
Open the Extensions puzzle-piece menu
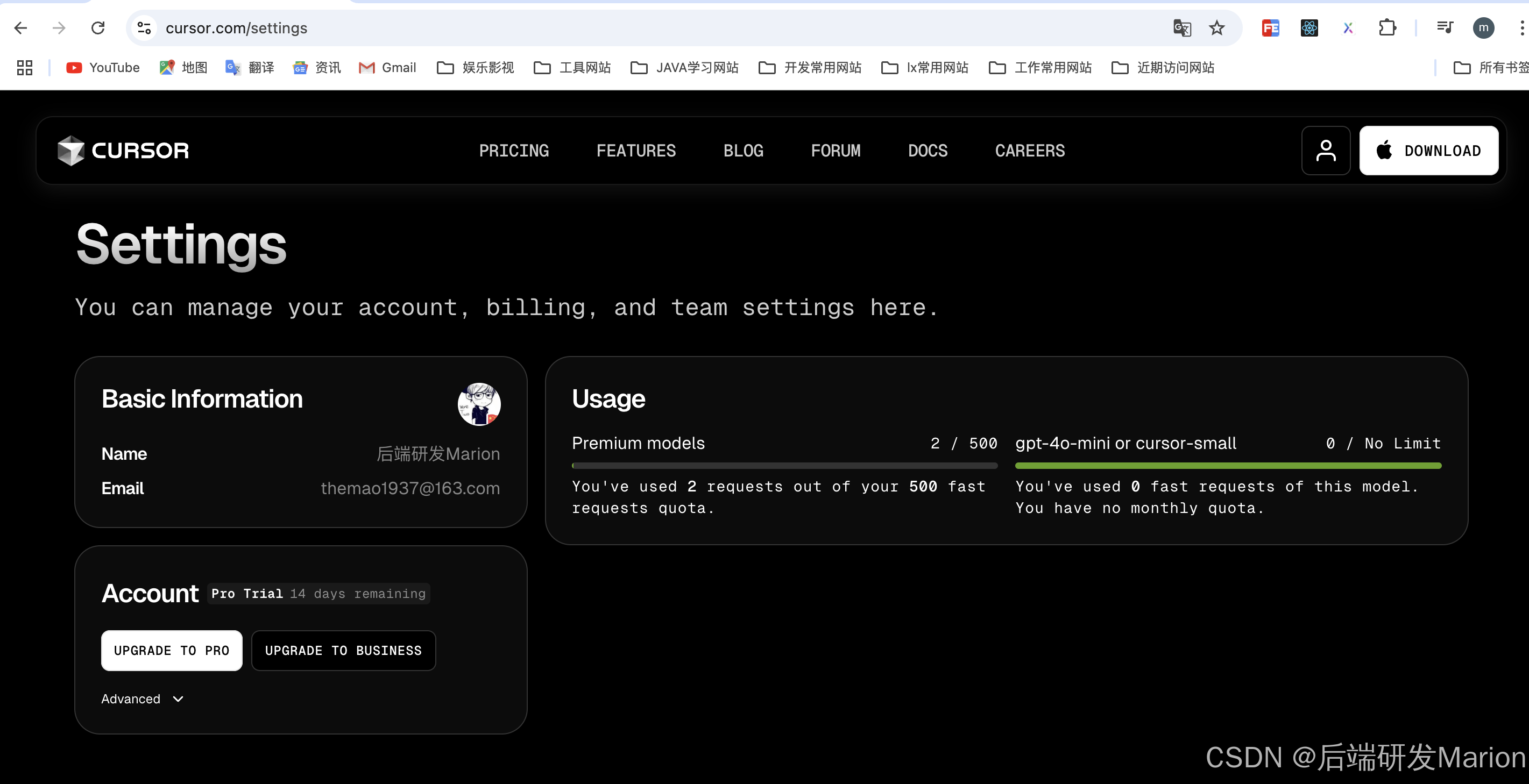pos(1387,28)
